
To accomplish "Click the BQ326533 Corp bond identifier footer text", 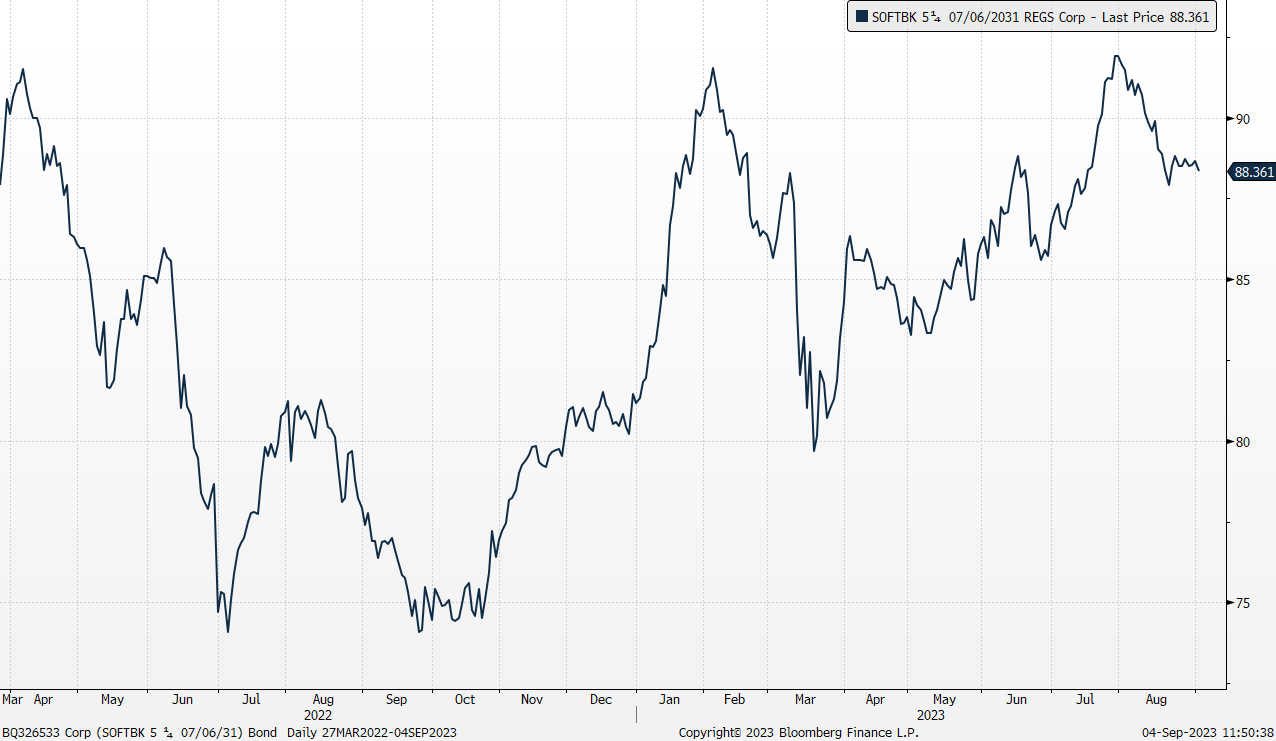I will [140, 733].
